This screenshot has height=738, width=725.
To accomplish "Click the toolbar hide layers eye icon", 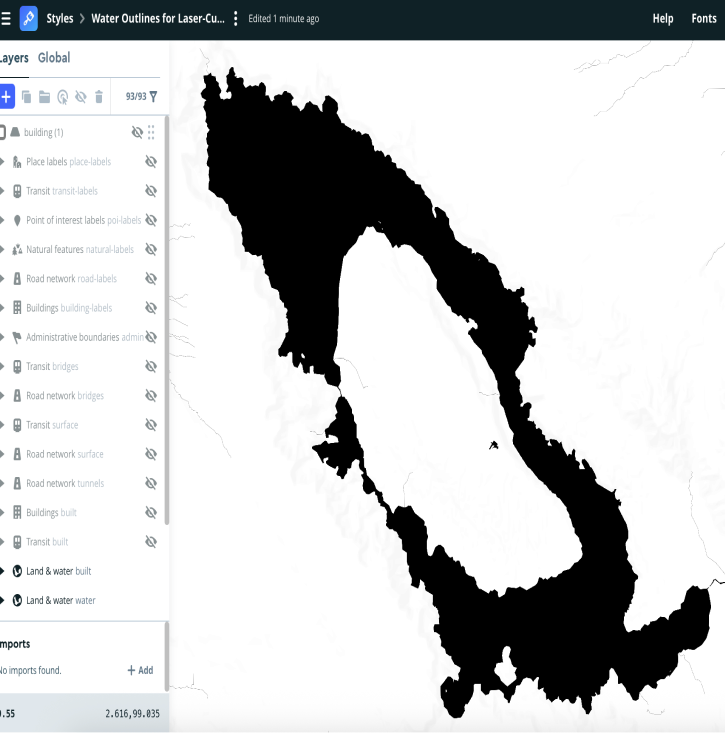I will [81, 97].
